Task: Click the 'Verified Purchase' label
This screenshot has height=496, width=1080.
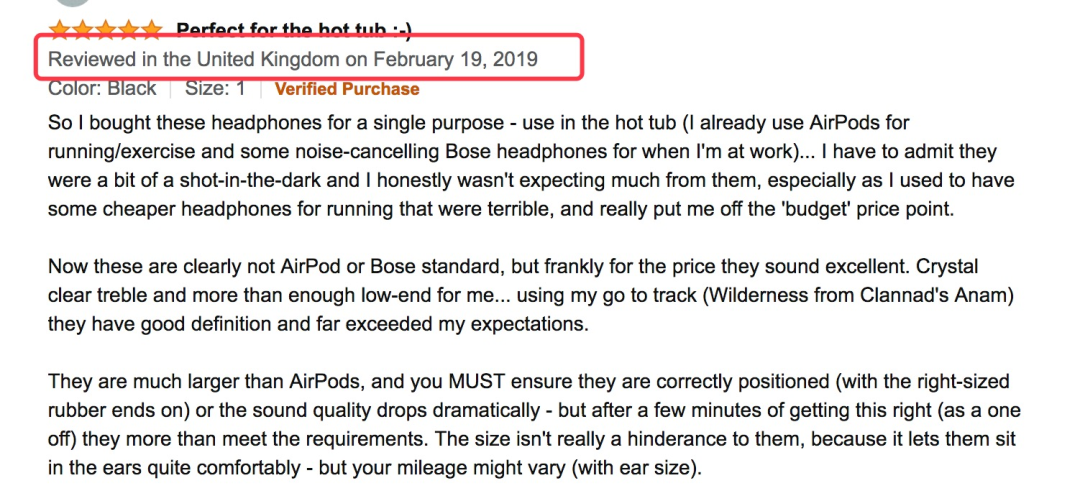Action: (347, 89)
